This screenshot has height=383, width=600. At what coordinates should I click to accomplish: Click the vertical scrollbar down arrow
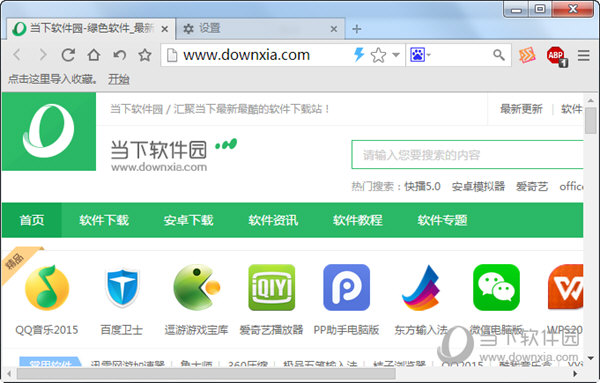pyautogui.click(x=590, y=358)
